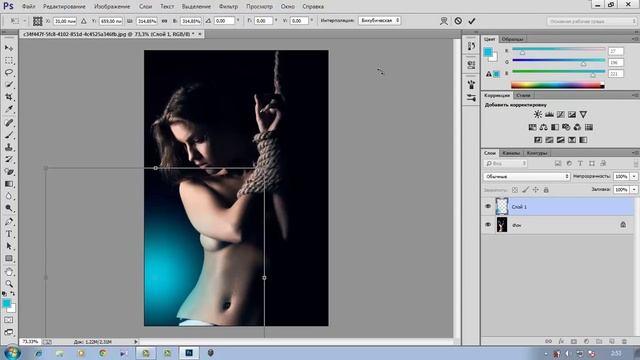Cancel the transform operation
640x360 pixels.
click(x=458, y=21)
